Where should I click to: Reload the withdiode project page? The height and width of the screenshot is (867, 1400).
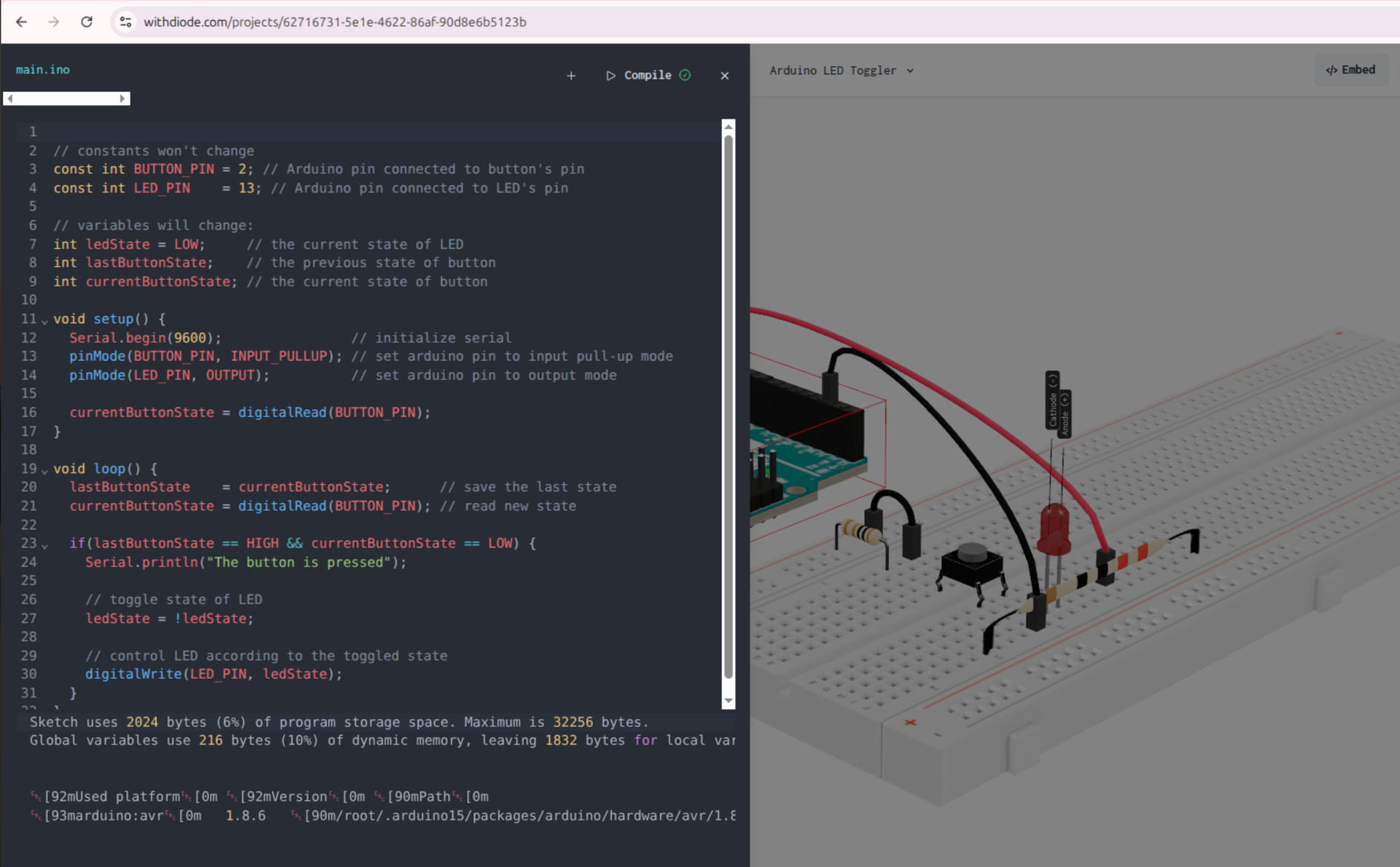click(87, 22)
